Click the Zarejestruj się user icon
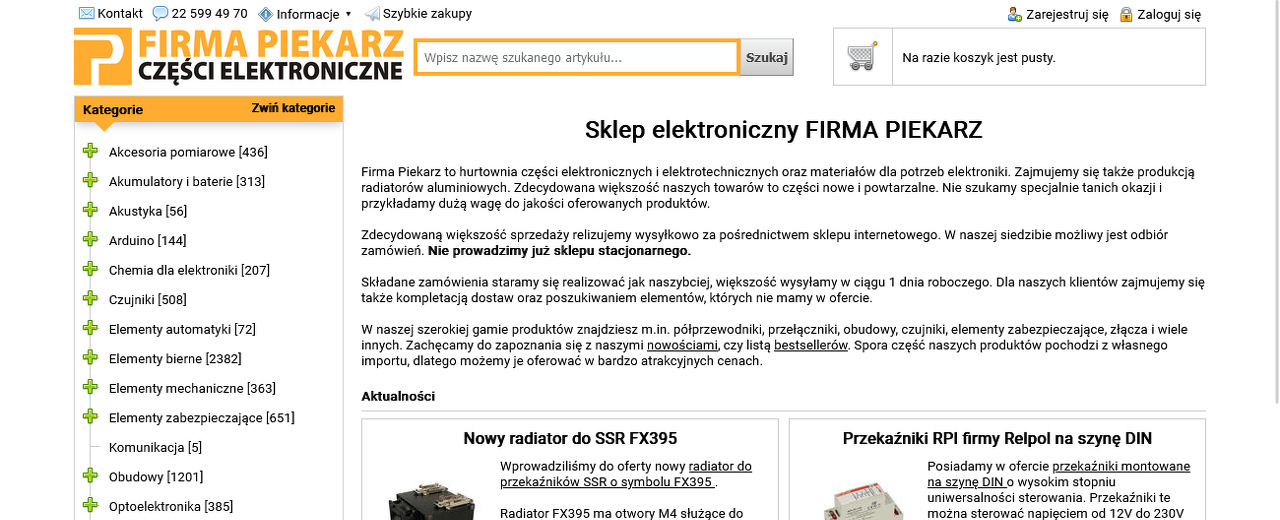The height and width of the screenshot is (520, 1280). pos(1015,15)
